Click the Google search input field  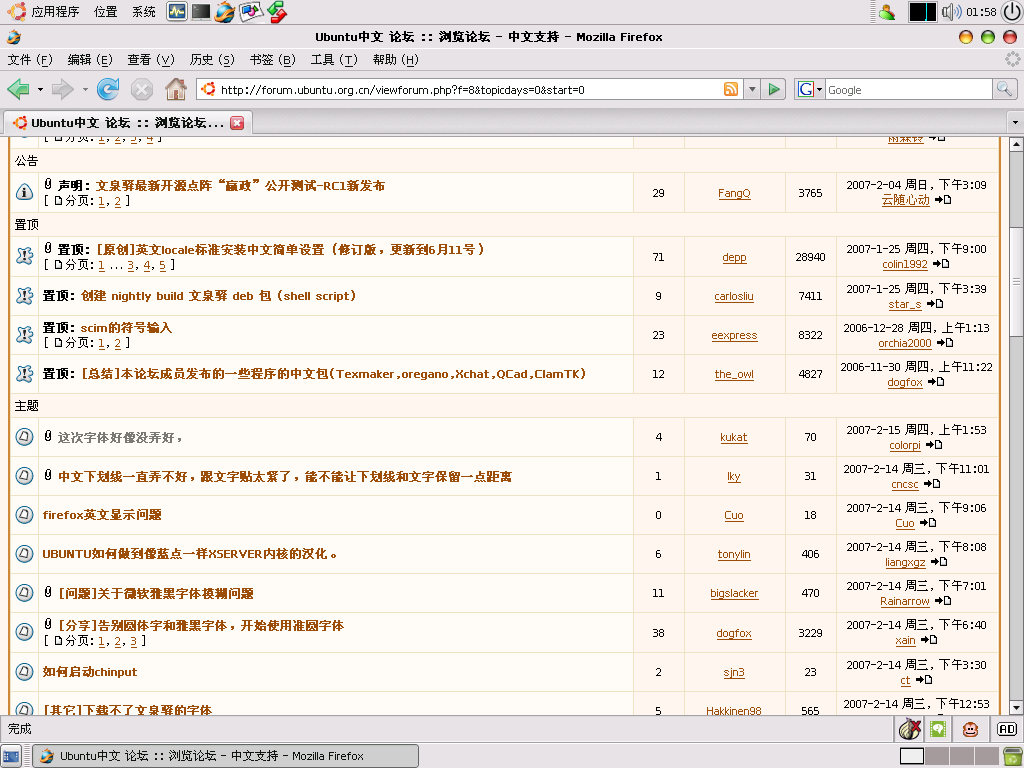pyautogui.click(x=909, y=89)
